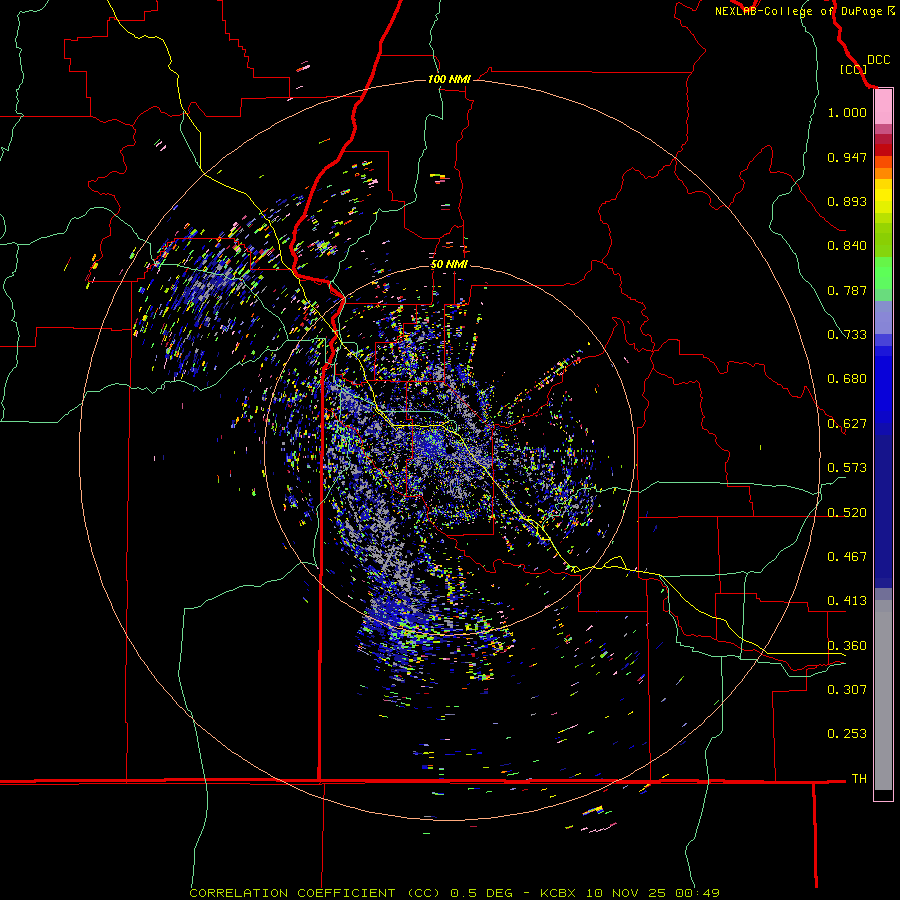
Task: Click the 0.413 legend value
Action: [x=847, y=601]
